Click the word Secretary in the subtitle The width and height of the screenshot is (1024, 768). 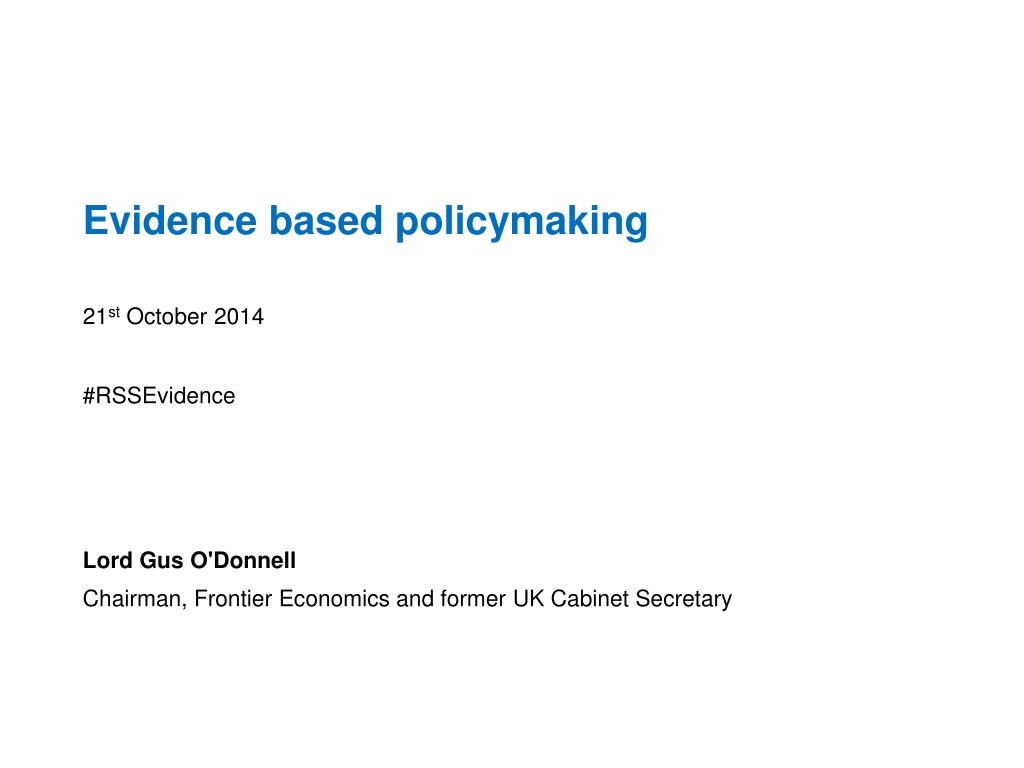click(x=684, y=600)
